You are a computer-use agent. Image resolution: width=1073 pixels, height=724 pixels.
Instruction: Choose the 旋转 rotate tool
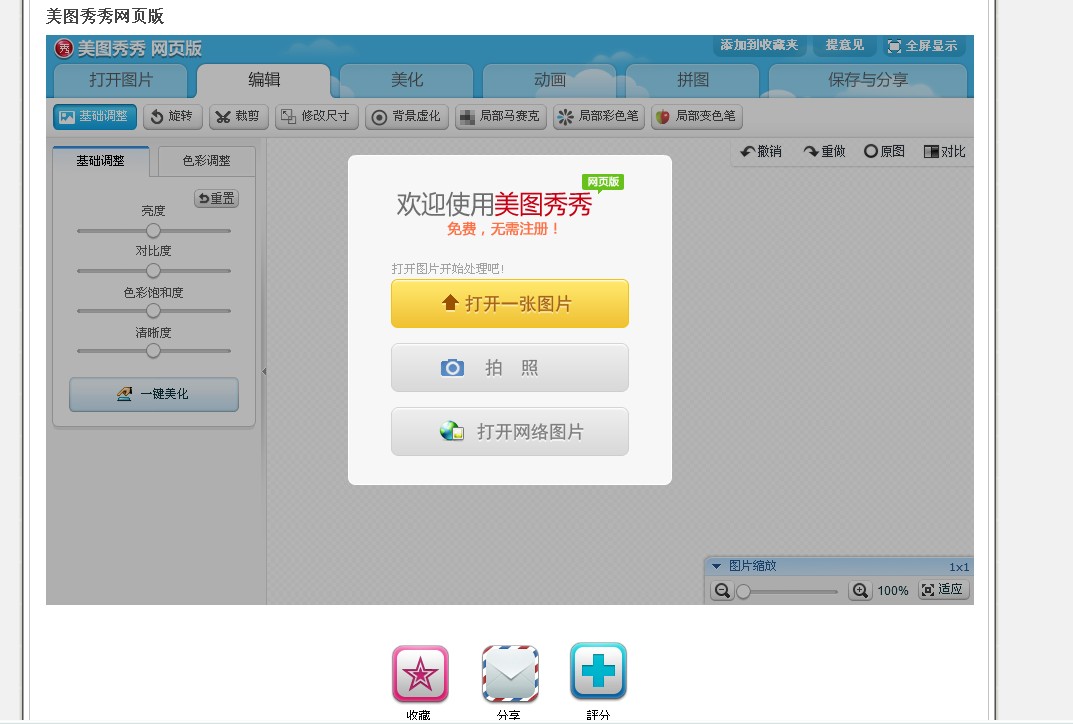[x=172, y=116]
